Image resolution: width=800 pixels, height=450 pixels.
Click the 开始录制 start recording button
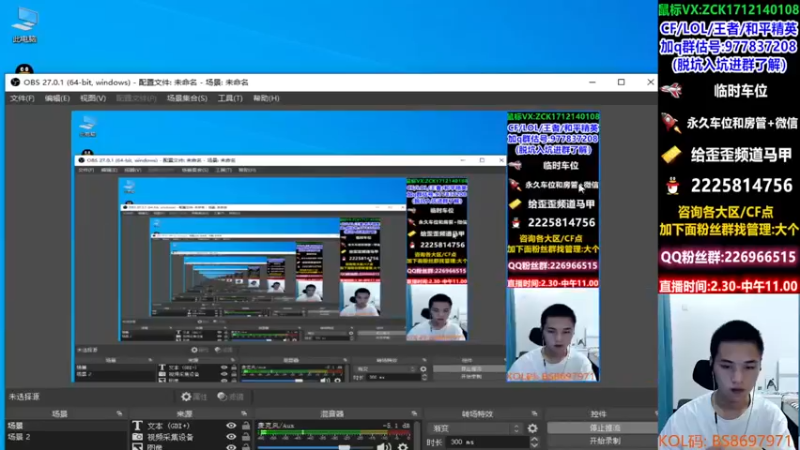pyautogui.click(x=603, y=440)
